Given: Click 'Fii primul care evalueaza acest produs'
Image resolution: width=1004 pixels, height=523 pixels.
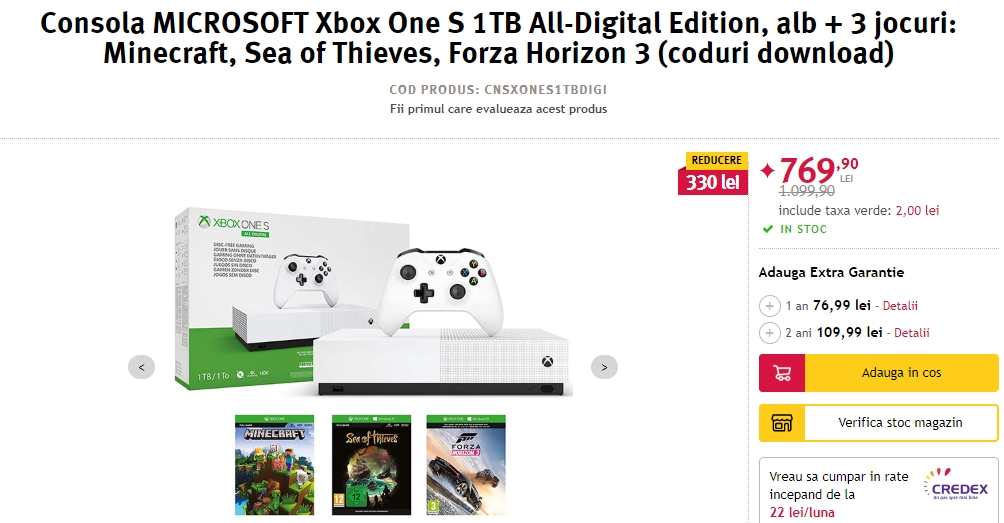Looking at the screenshot, I should (x=498, y=109).
